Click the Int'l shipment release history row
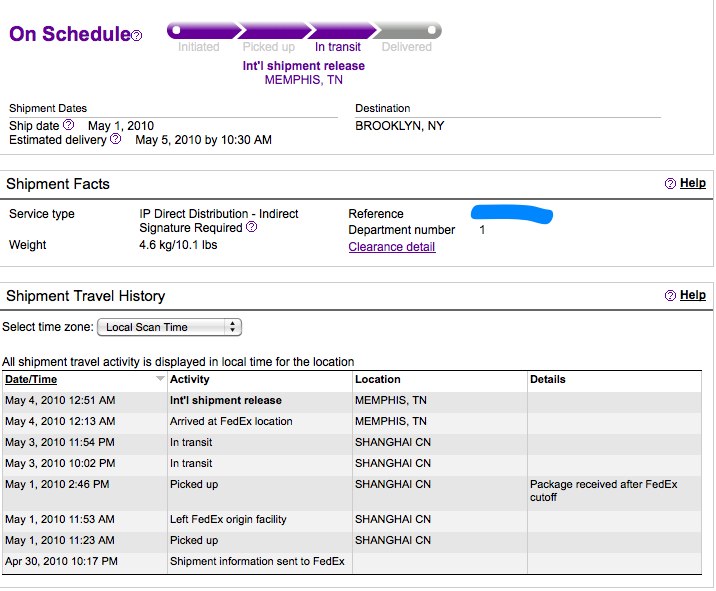The width and height of the screenshot is (716, 591). point(352,401)
